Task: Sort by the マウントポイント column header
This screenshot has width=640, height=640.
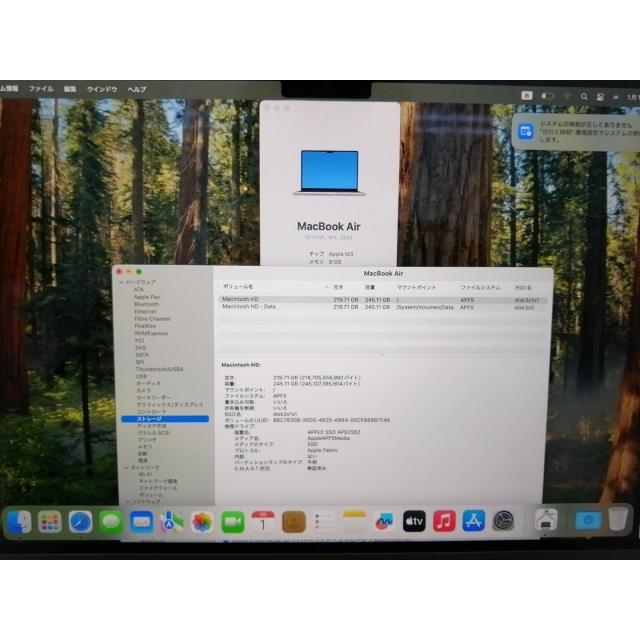Action: (416, 287)
